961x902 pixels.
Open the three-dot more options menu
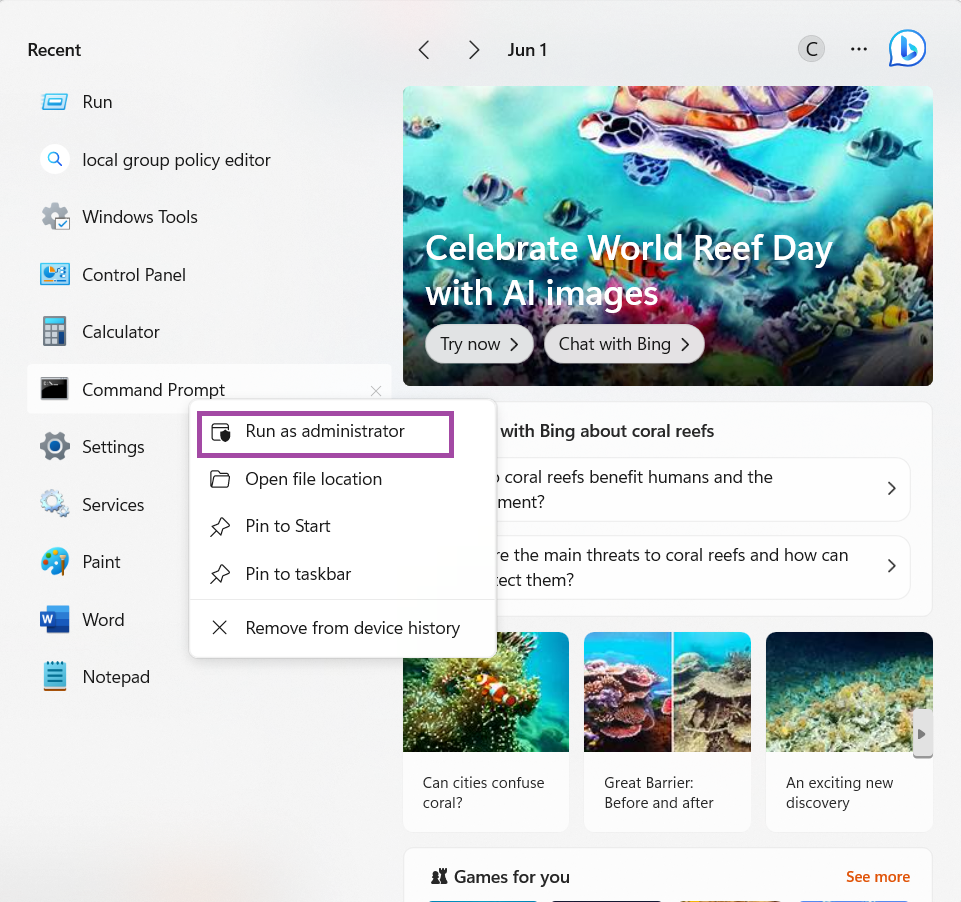(x=858, y=49)
